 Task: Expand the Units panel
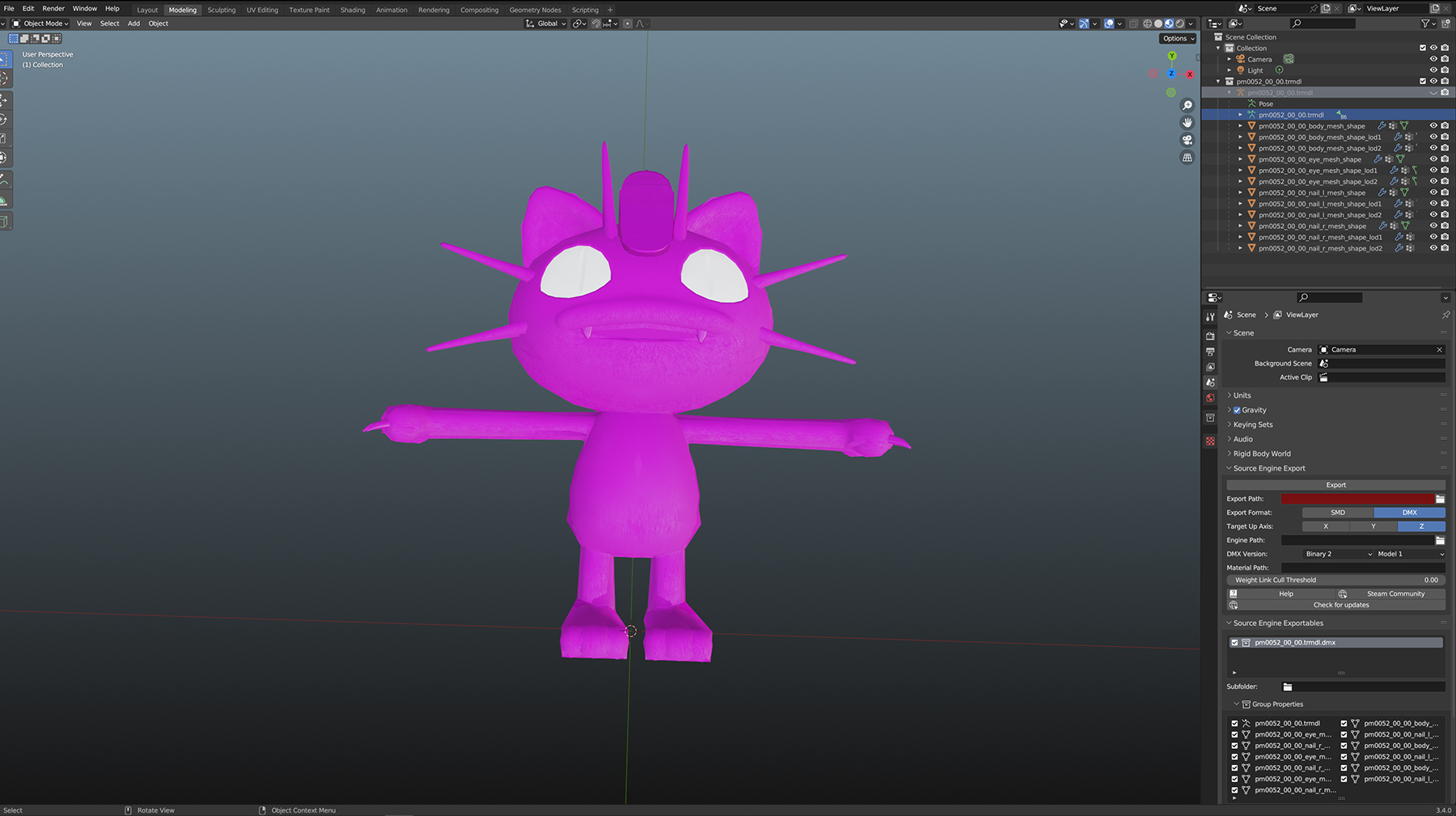coord(1242,395)
